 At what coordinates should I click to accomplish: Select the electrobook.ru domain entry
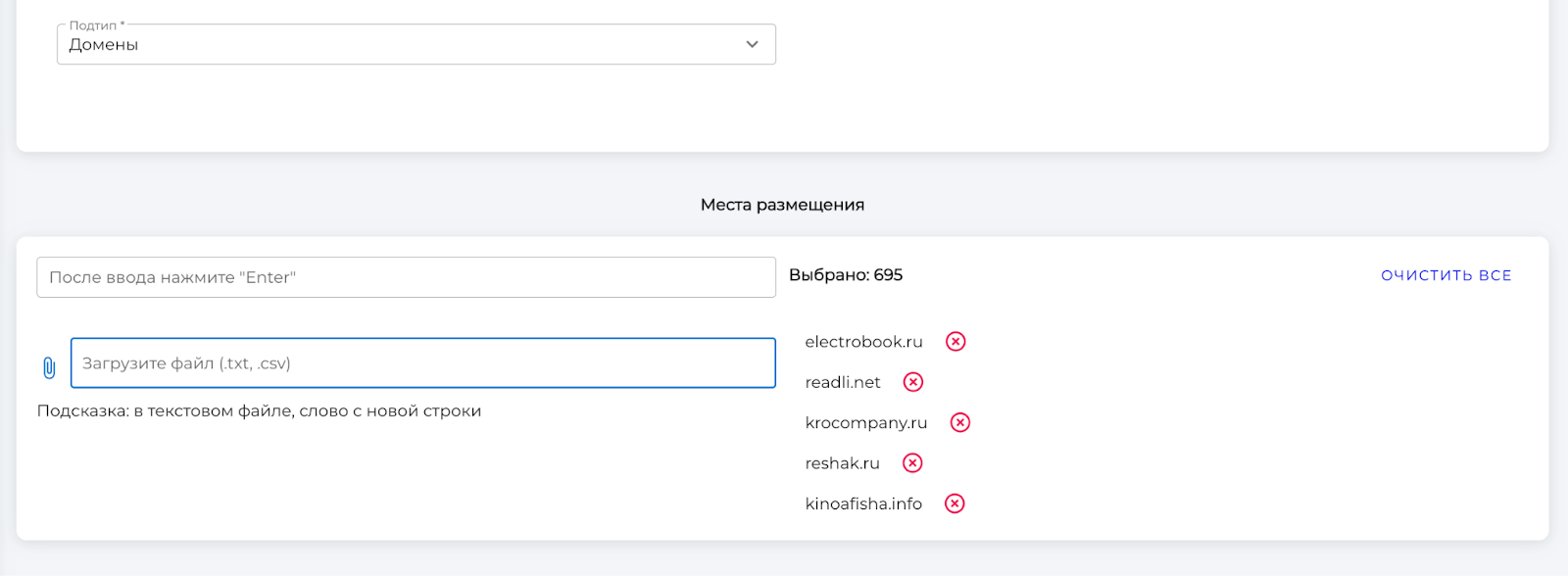[863, 342]
